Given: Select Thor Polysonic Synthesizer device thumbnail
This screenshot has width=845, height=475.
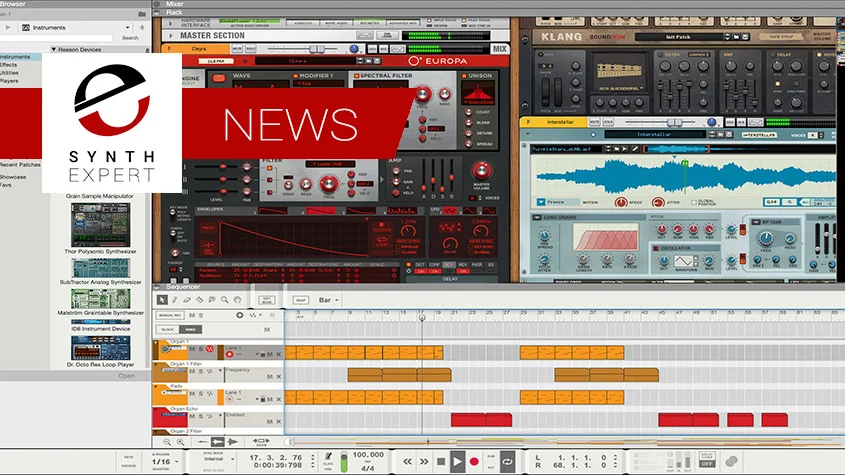Looking at the screenshot, I should click(x=100, y=225).
